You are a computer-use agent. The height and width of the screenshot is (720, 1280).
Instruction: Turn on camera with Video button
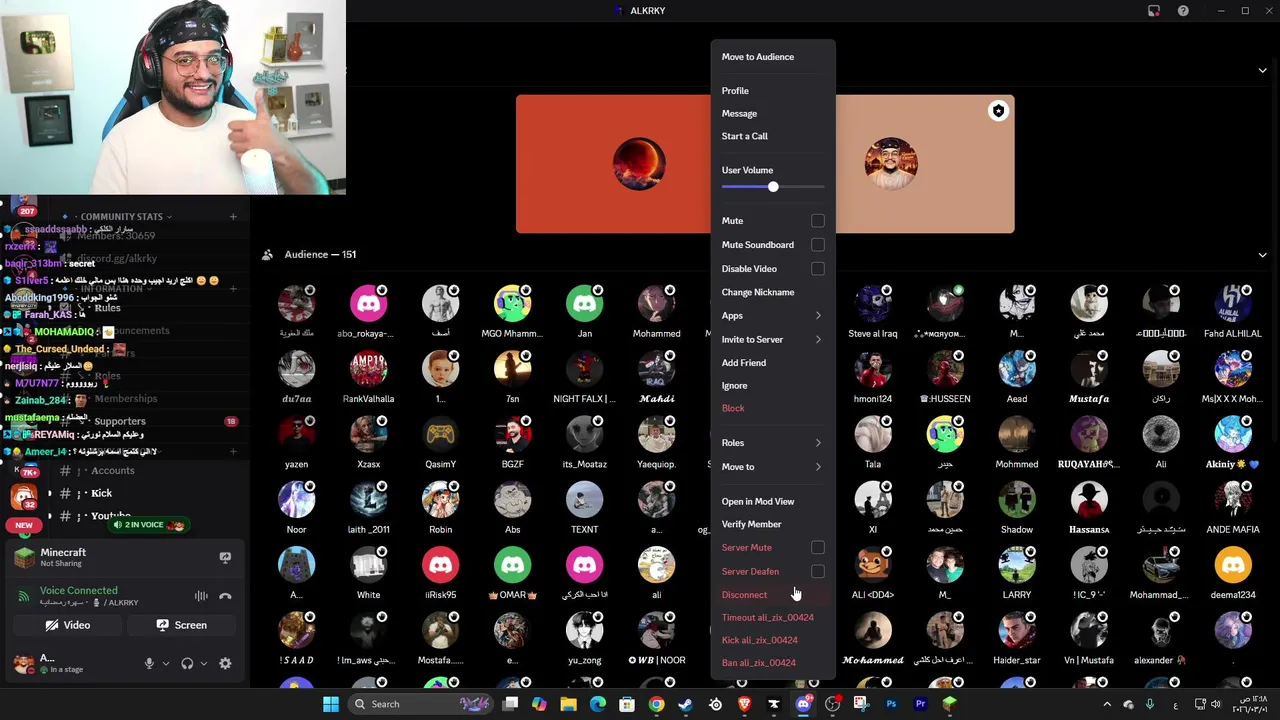coord(68,625)
